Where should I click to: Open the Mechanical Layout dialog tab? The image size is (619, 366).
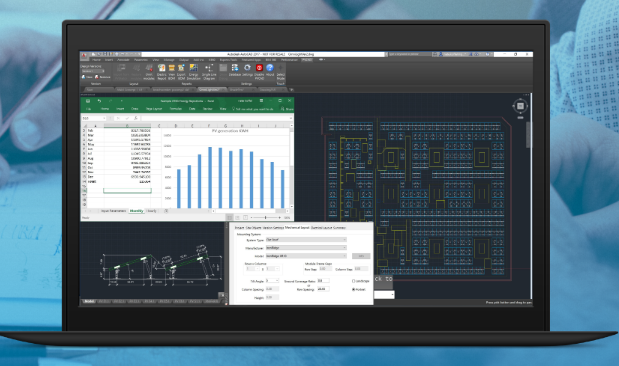[297, 227]
